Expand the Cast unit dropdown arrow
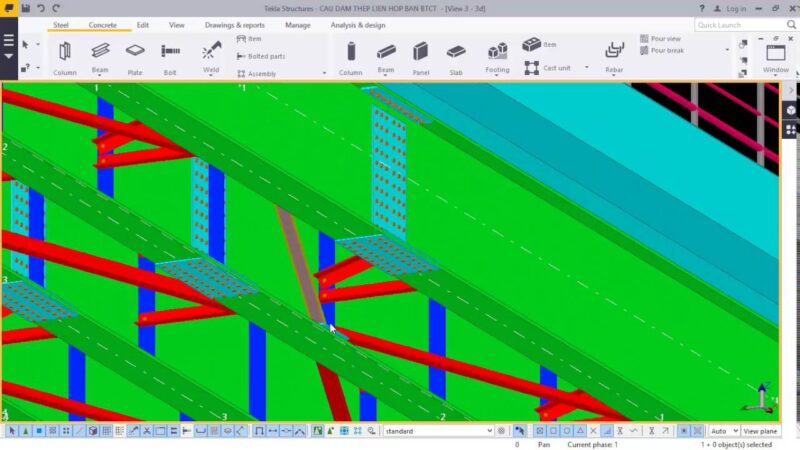This screenshot has width=800, height=450. point(587,67)
